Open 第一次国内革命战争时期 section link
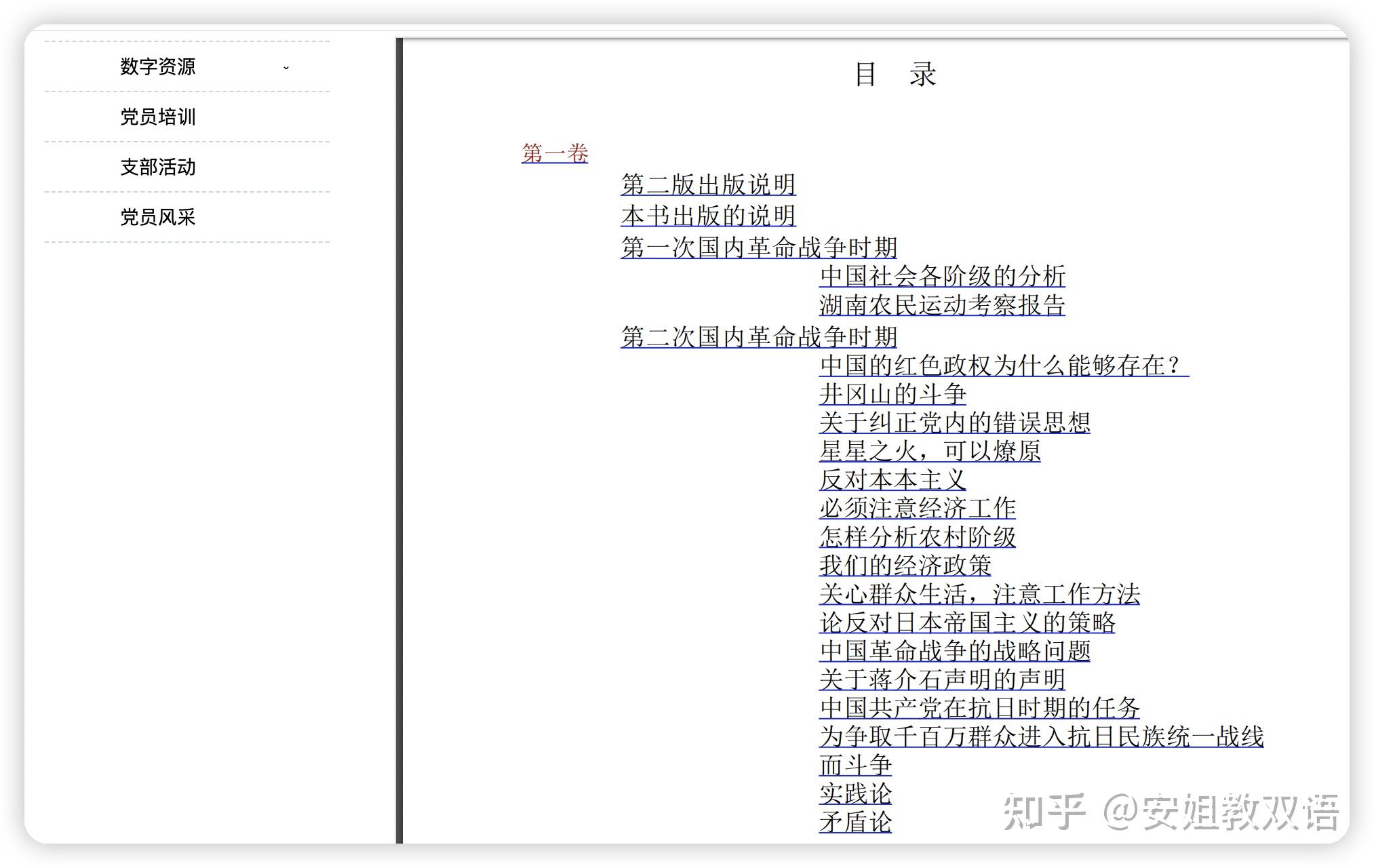1374x868 pixels. (758, 248)
